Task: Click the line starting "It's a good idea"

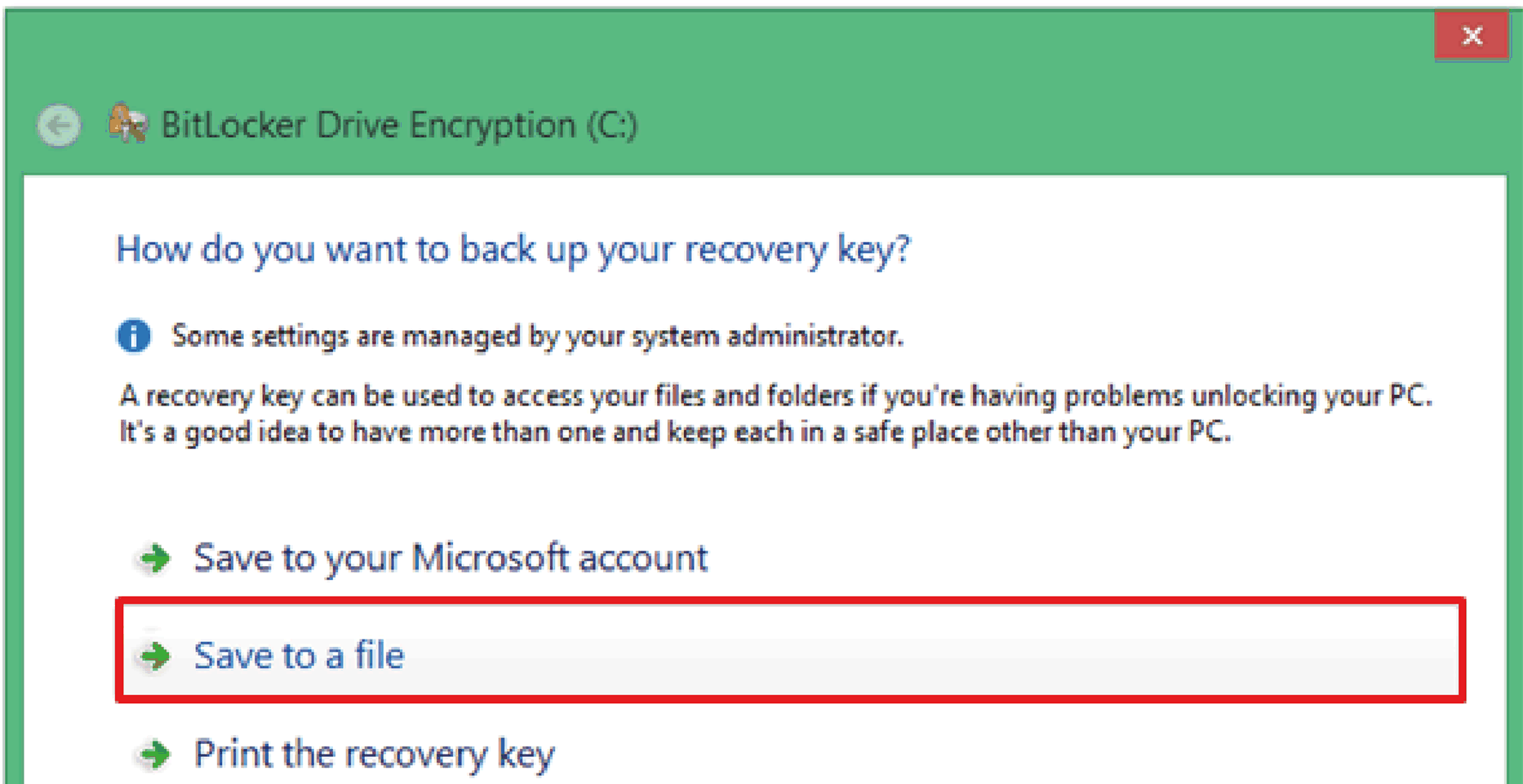Action: click(674, 432)
